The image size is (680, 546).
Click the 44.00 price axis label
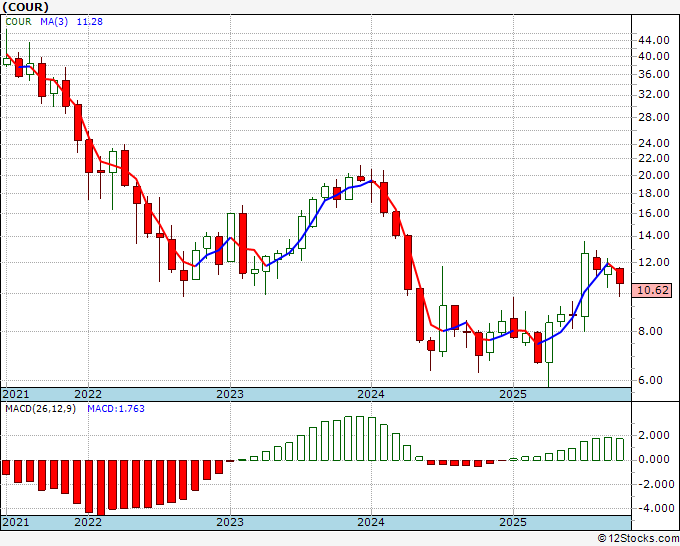pos(654,40)
